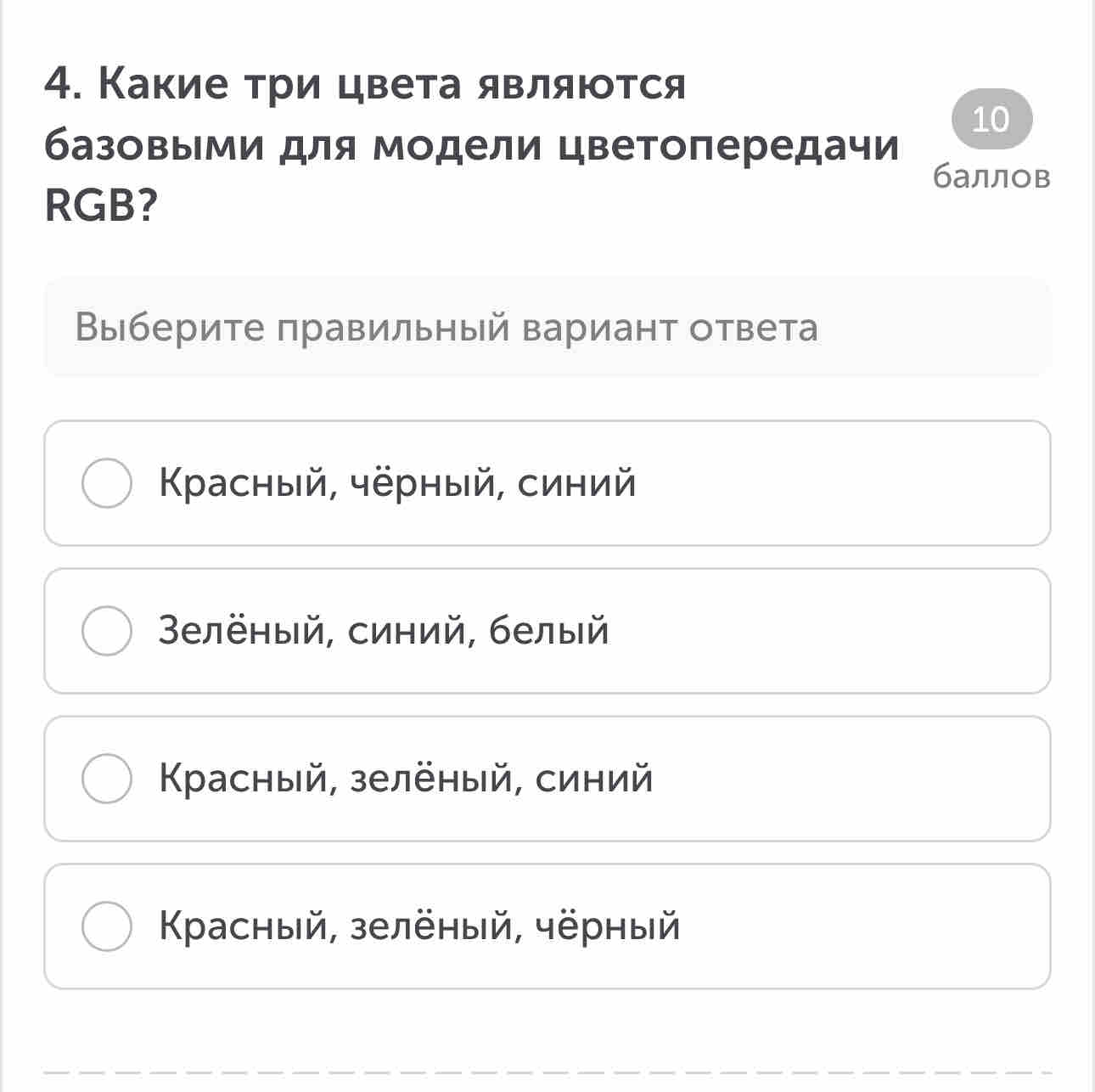
Task: Click the 'баллов' label under the badge
Action: tap(991, 177)
